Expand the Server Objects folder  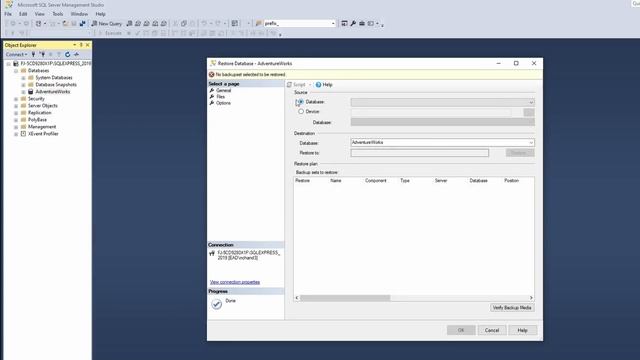click(16, 106)
